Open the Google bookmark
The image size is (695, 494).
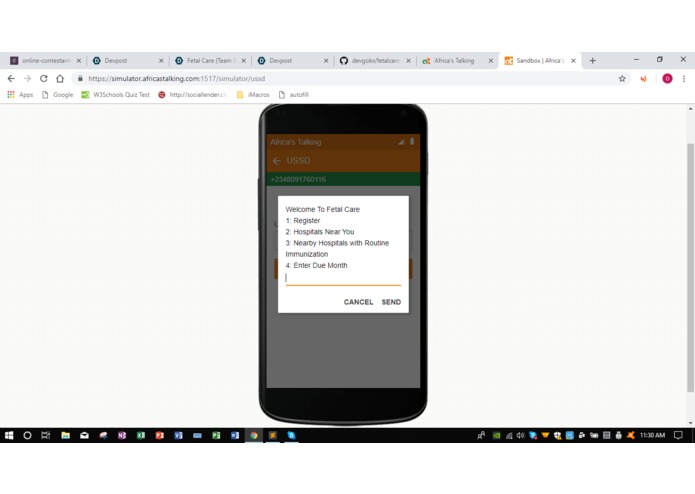tap(58, 94)
